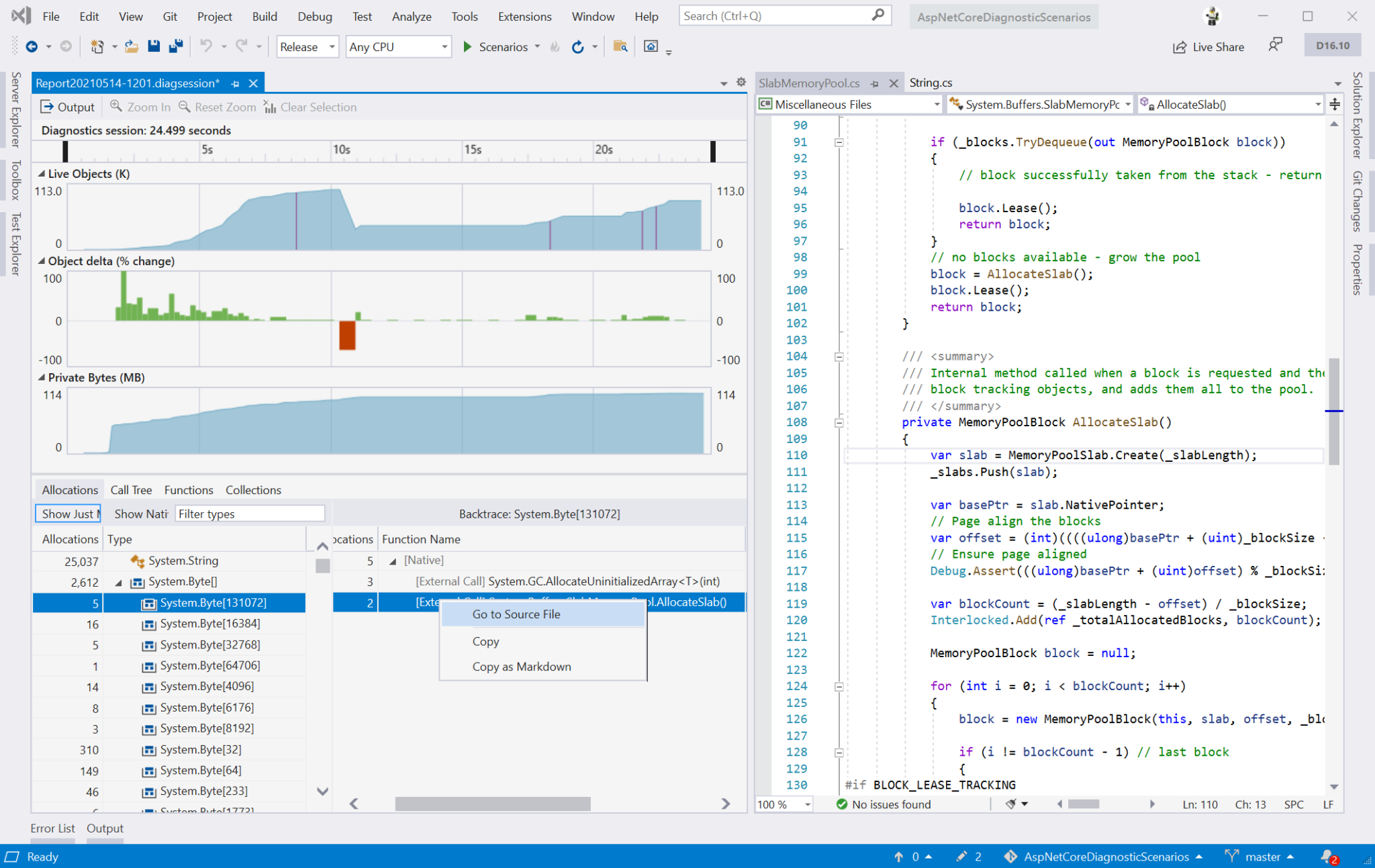Click the master branch indicator
The width and height of the screenshot is (1375, 868).
pos(1260,857)
